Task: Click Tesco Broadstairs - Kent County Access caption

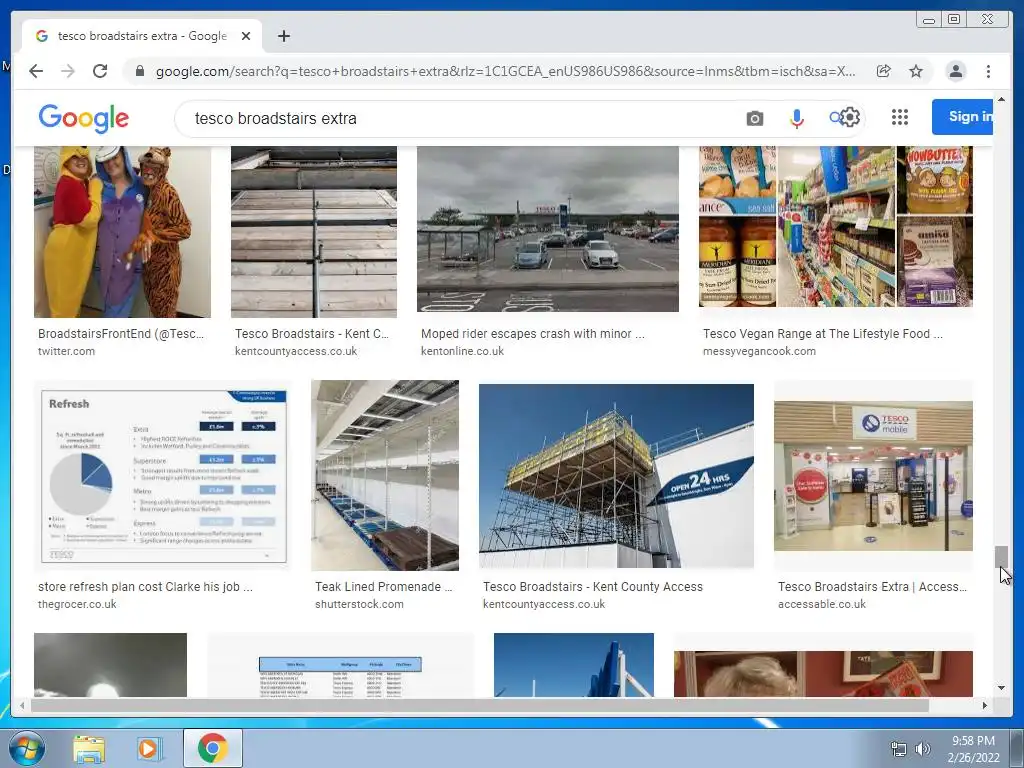Action: (593, 586)
